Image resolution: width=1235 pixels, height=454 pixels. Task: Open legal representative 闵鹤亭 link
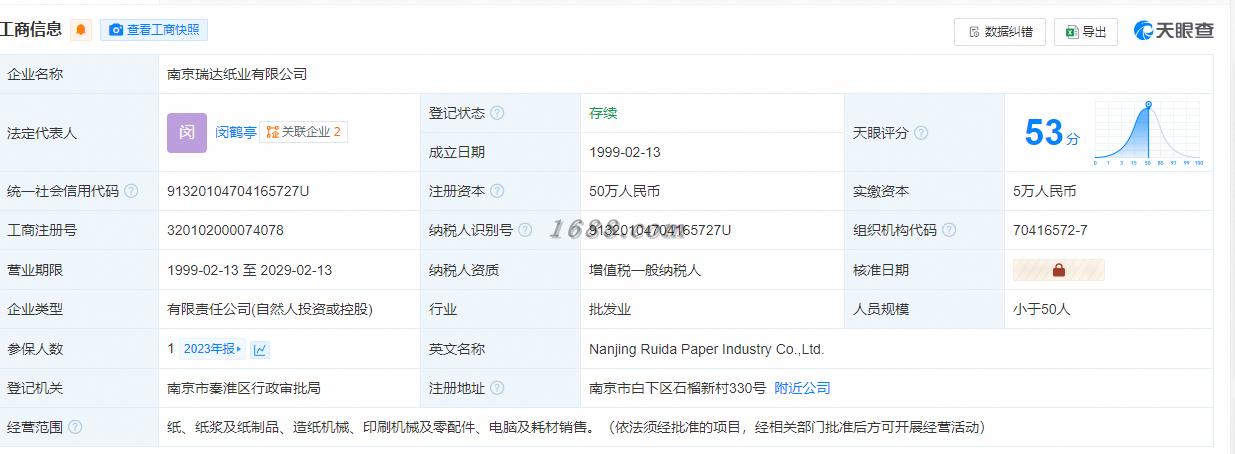pos(236,132)
